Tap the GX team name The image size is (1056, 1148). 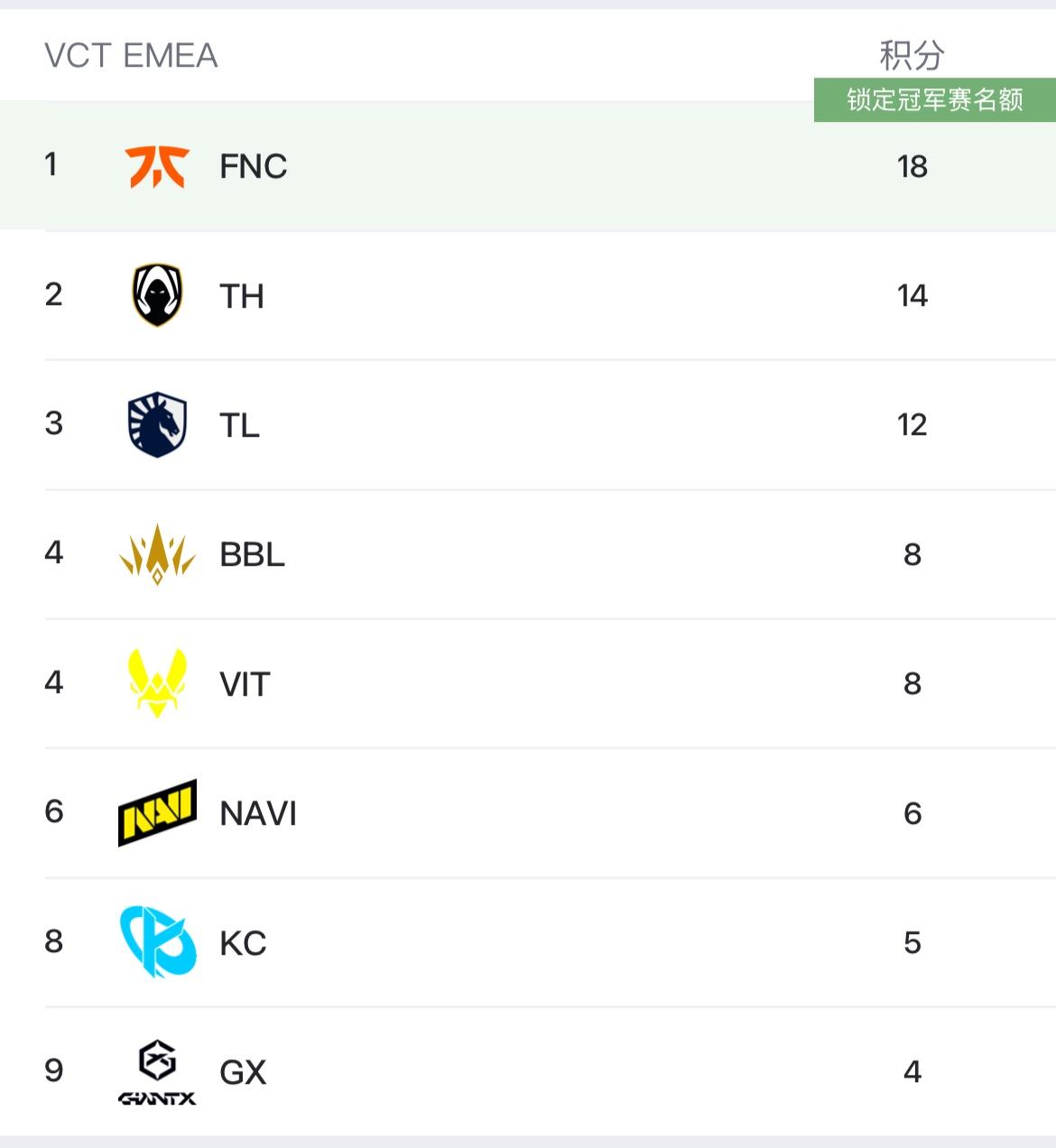243,1072
